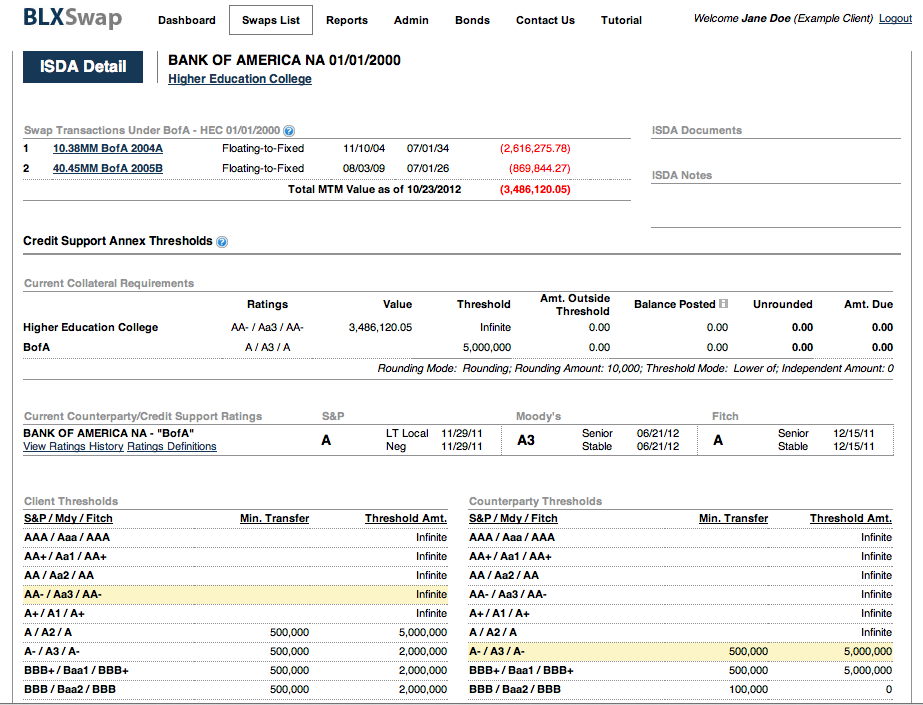Open the 40.45MM BofA 2005B swap
This screenshot has width=923, height=705.
click(108, 168)
